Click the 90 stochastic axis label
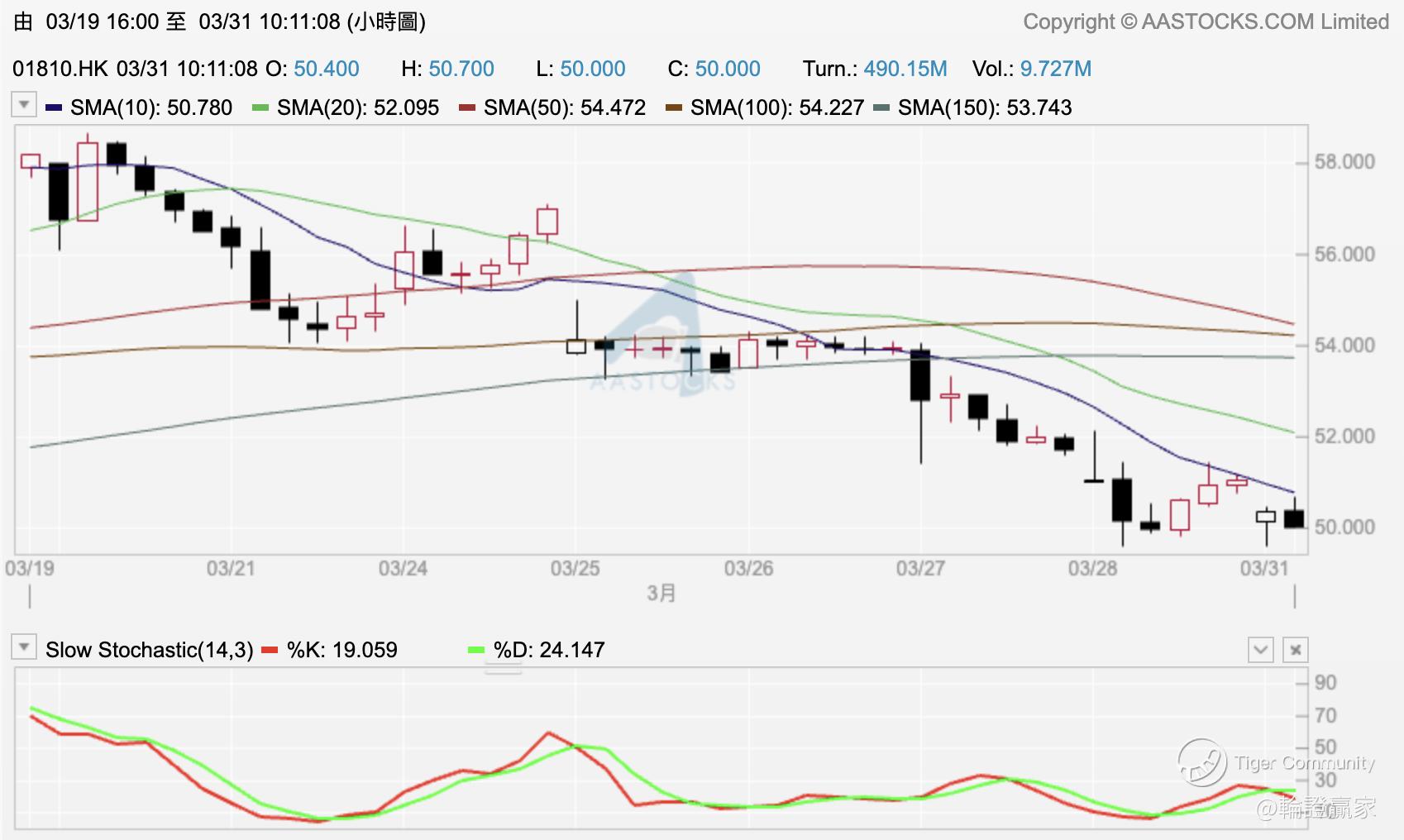The width and height of the screenshot is (1404, 840). pyautogui.click(x=1325, y=683)
